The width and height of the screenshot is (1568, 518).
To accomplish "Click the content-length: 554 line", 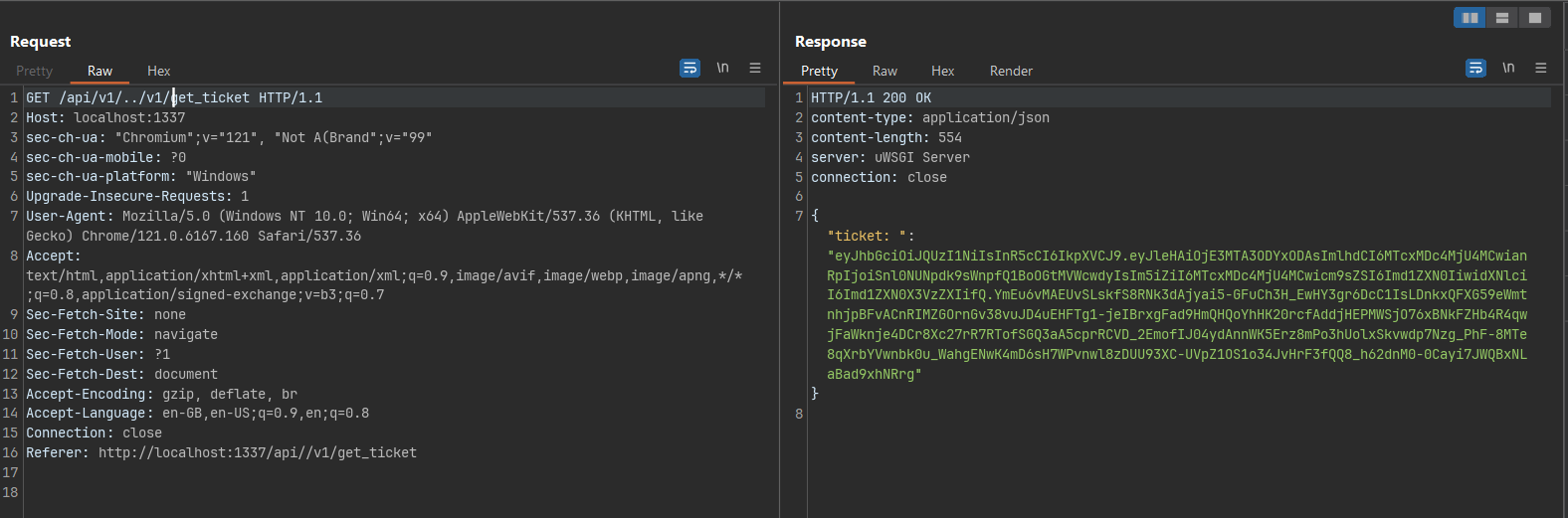I will tap(886, 137).
